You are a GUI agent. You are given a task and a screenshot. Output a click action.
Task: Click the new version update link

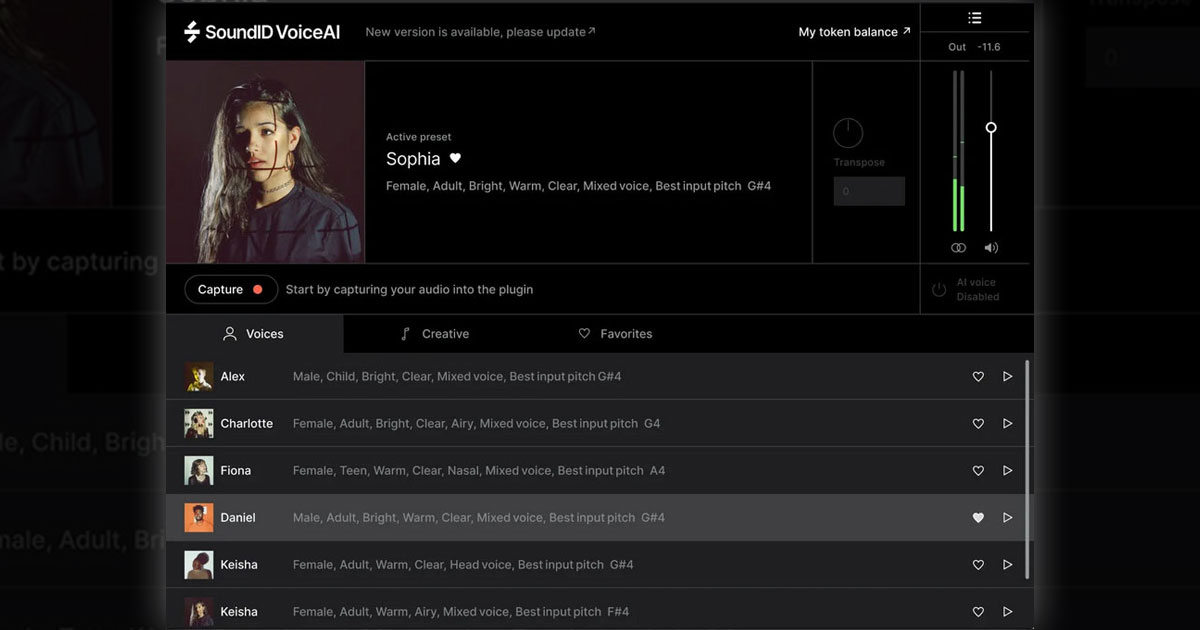[480, 32]
